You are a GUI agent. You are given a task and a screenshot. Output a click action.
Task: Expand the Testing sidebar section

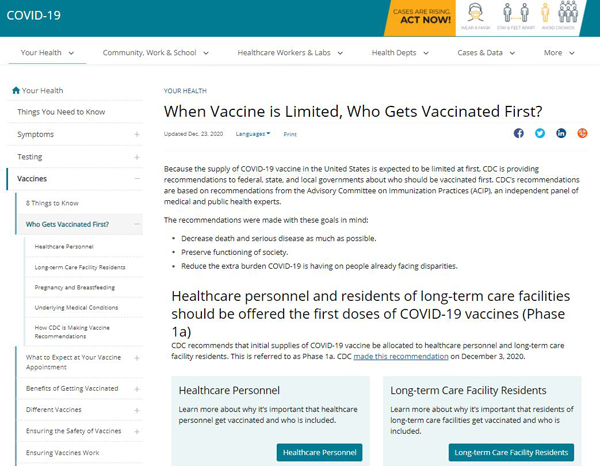pos(137,157)
